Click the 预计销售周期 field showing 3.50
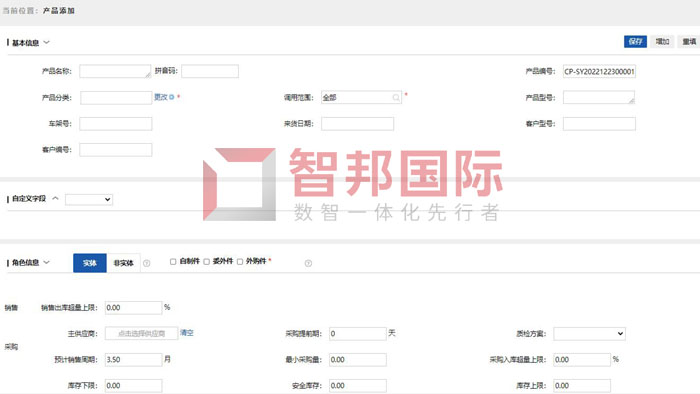This screenshot has height=394, width=700. coord(133,360)
